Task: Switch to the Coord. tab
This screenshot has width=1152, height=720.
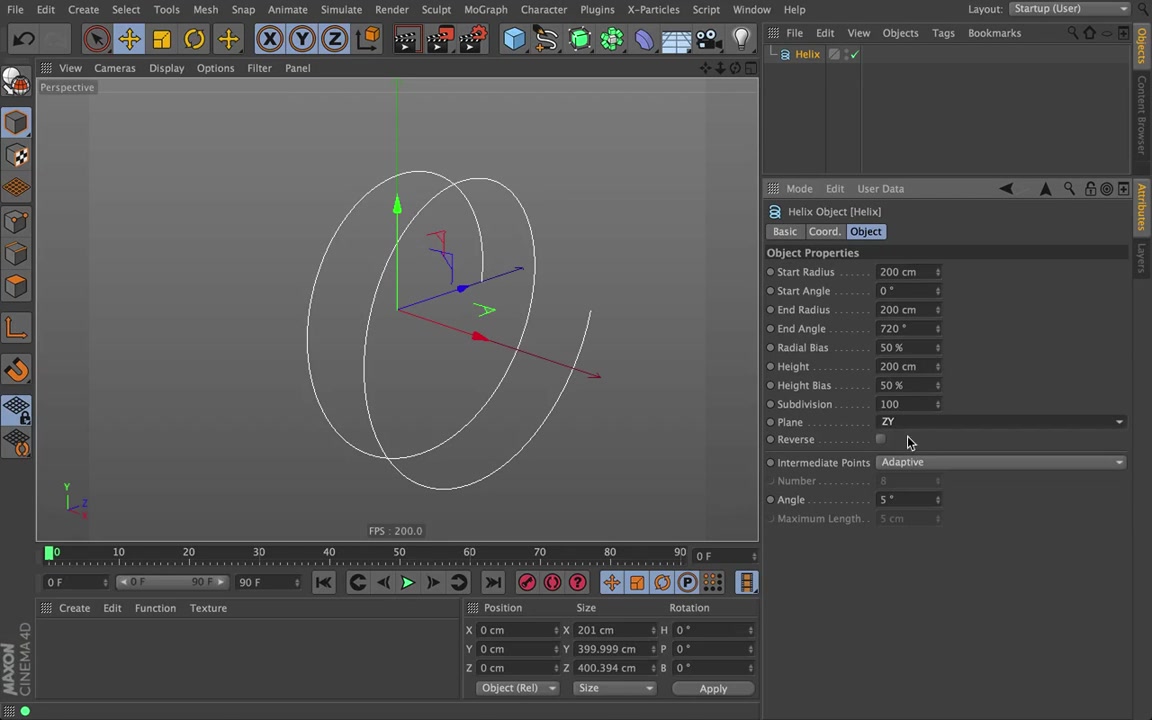Action: (824, 232)
